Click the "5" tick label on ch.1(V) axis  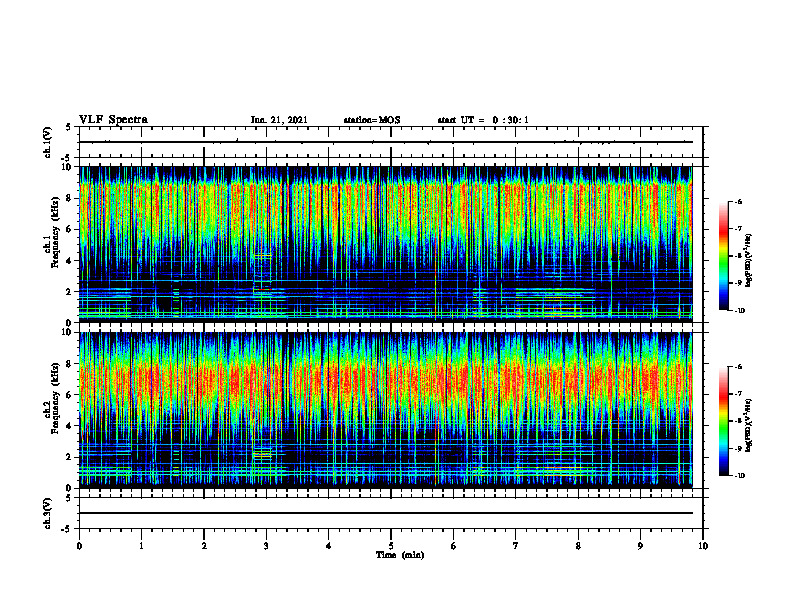[68, 128]
